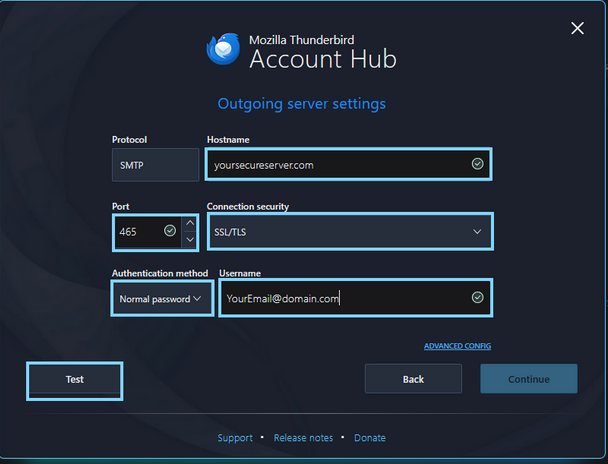The height and width of the screenshot is (464, 608).
Task: Click the Donate link
Action: pyautogui.click(x=369, y=438)
